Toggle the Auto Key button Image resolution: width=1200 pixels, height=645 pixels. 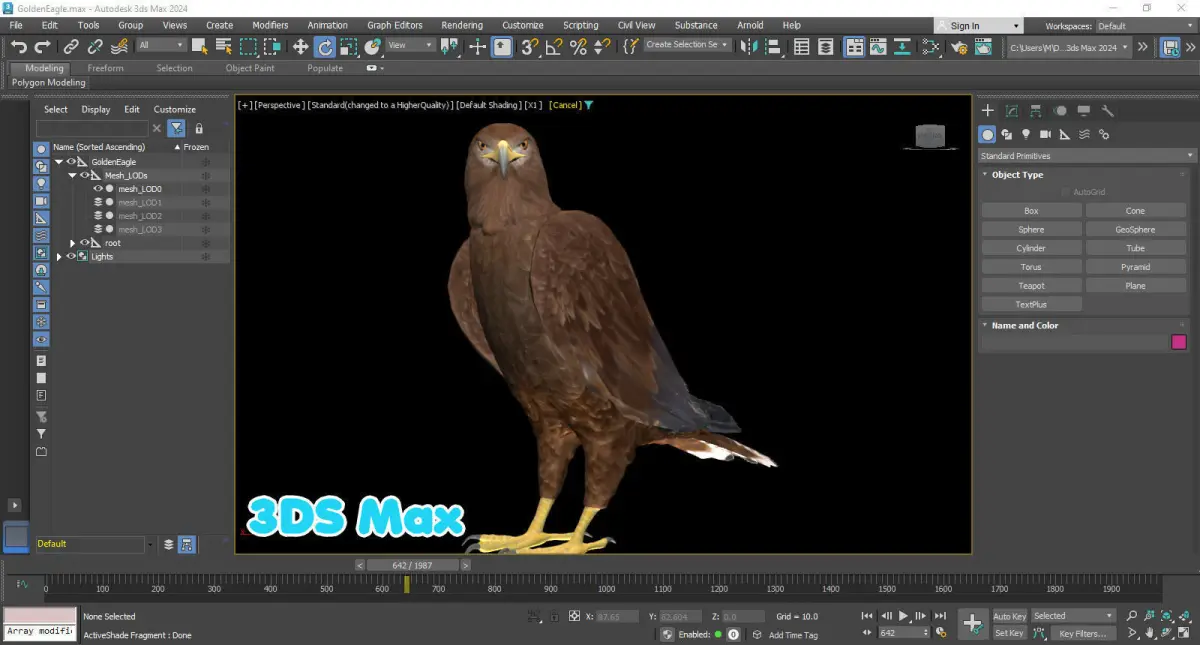1009,616
